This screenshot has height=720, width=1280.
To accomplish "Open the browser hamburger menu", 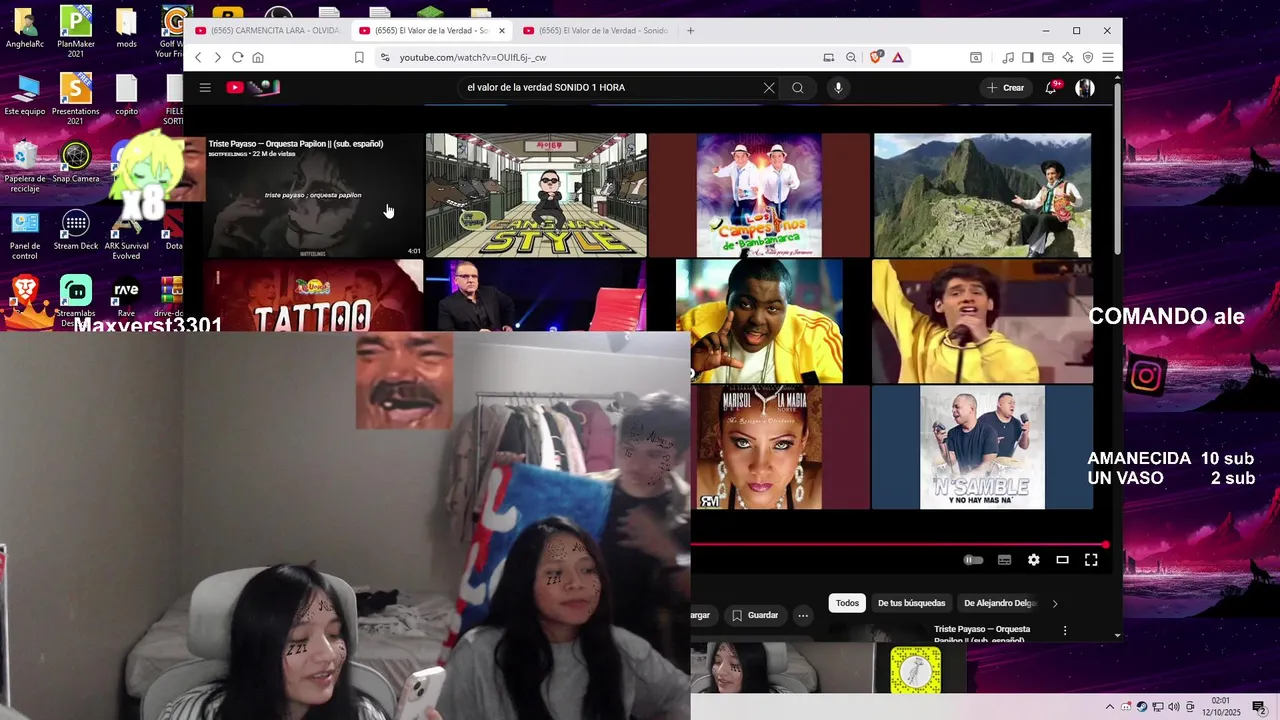I will 1108,58.
